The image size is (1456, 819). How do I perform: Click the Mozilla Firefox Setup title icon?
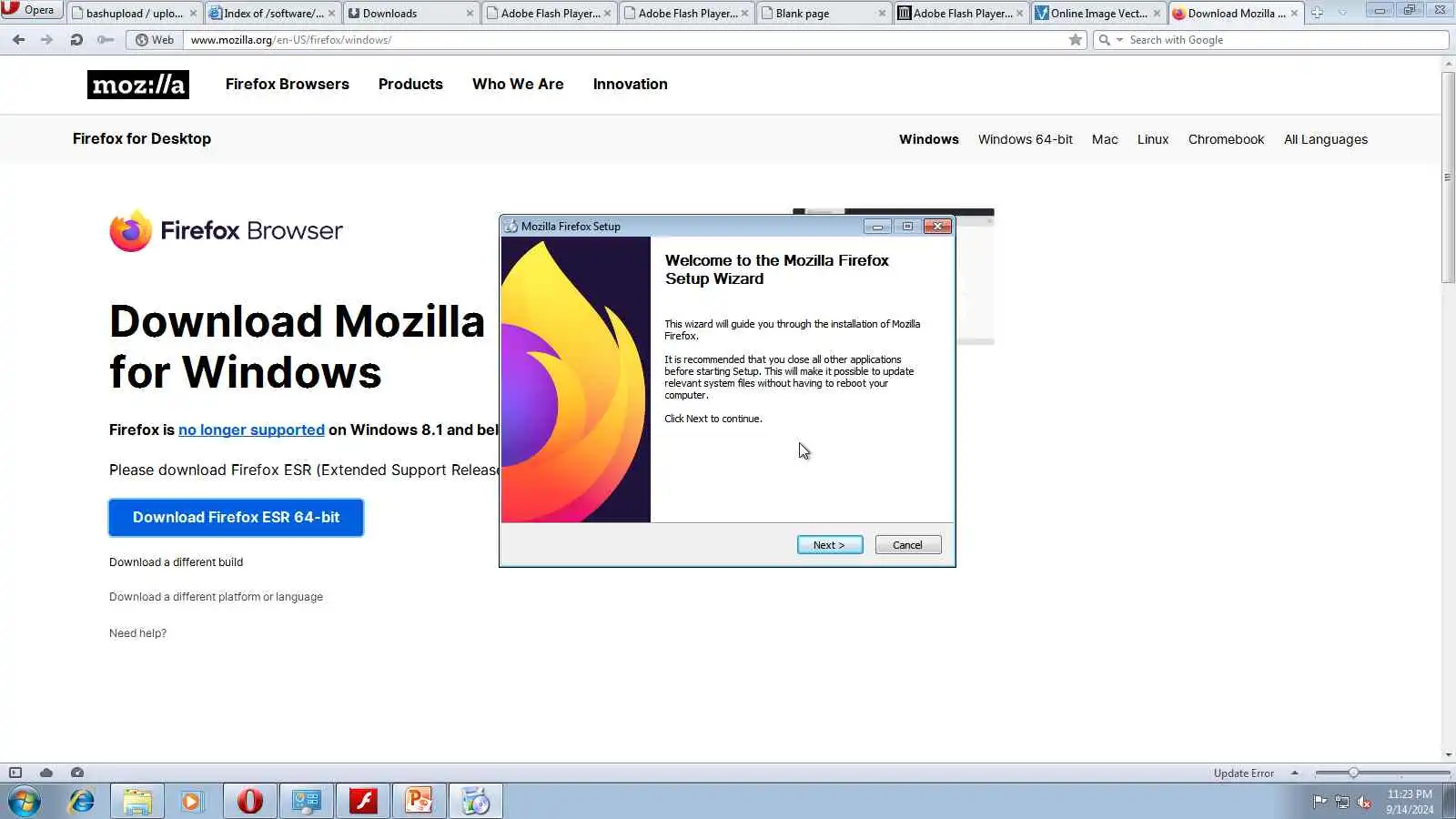pyautogui.click(x=511, y=227)
